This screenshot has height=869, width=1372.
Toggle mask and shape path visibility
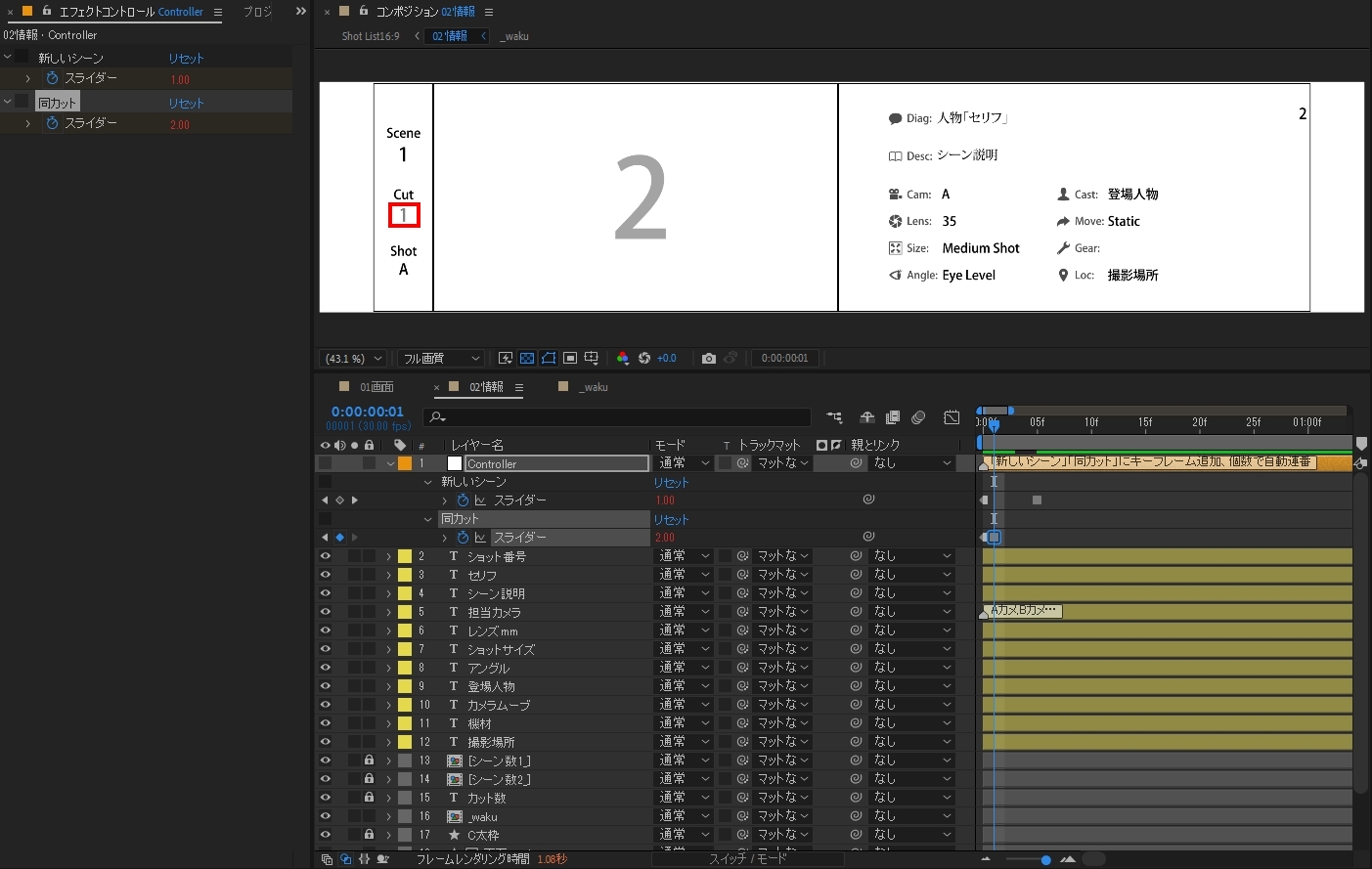click(x=549, y=359)
